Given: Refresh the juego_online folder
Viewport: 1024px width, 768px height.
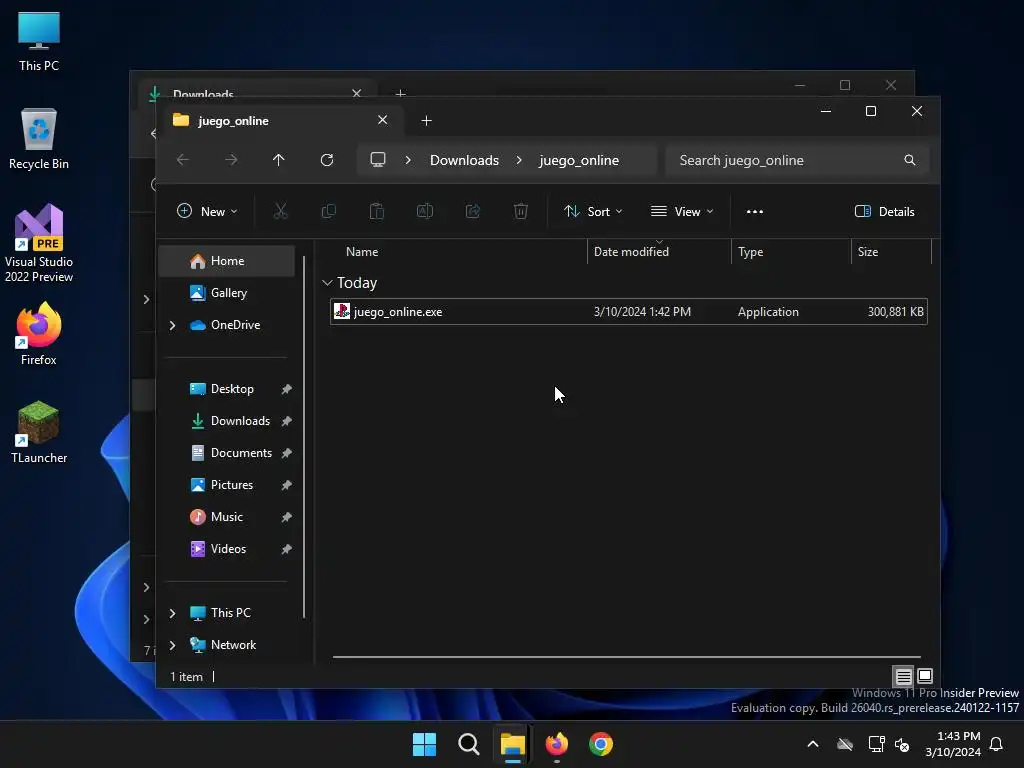Looking at the screenshot, I should click(327, 160).
